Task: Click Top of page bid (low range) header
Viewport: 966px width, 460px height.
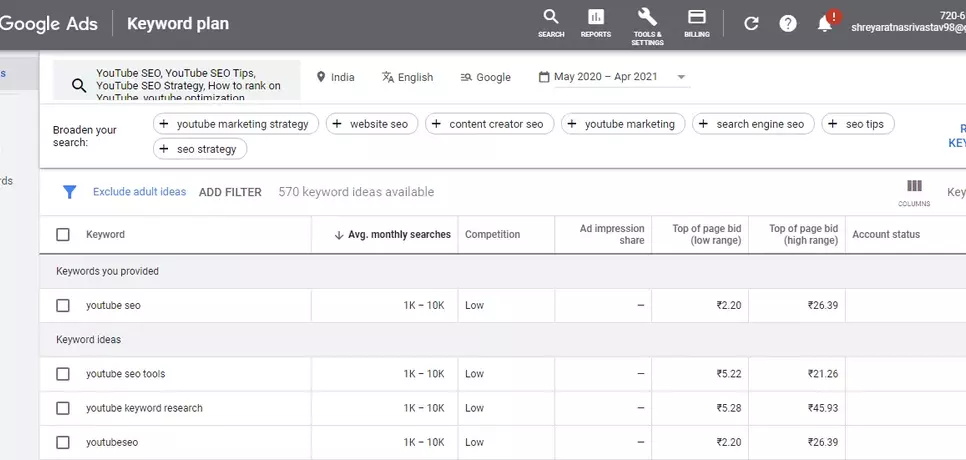Action: coord(707,235)
